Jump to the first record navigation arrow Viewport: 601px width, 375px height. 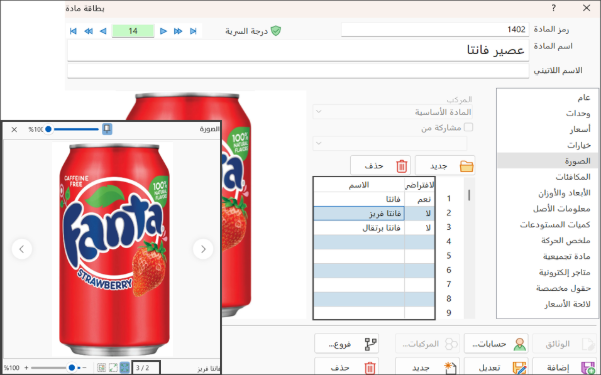[73, 31]
